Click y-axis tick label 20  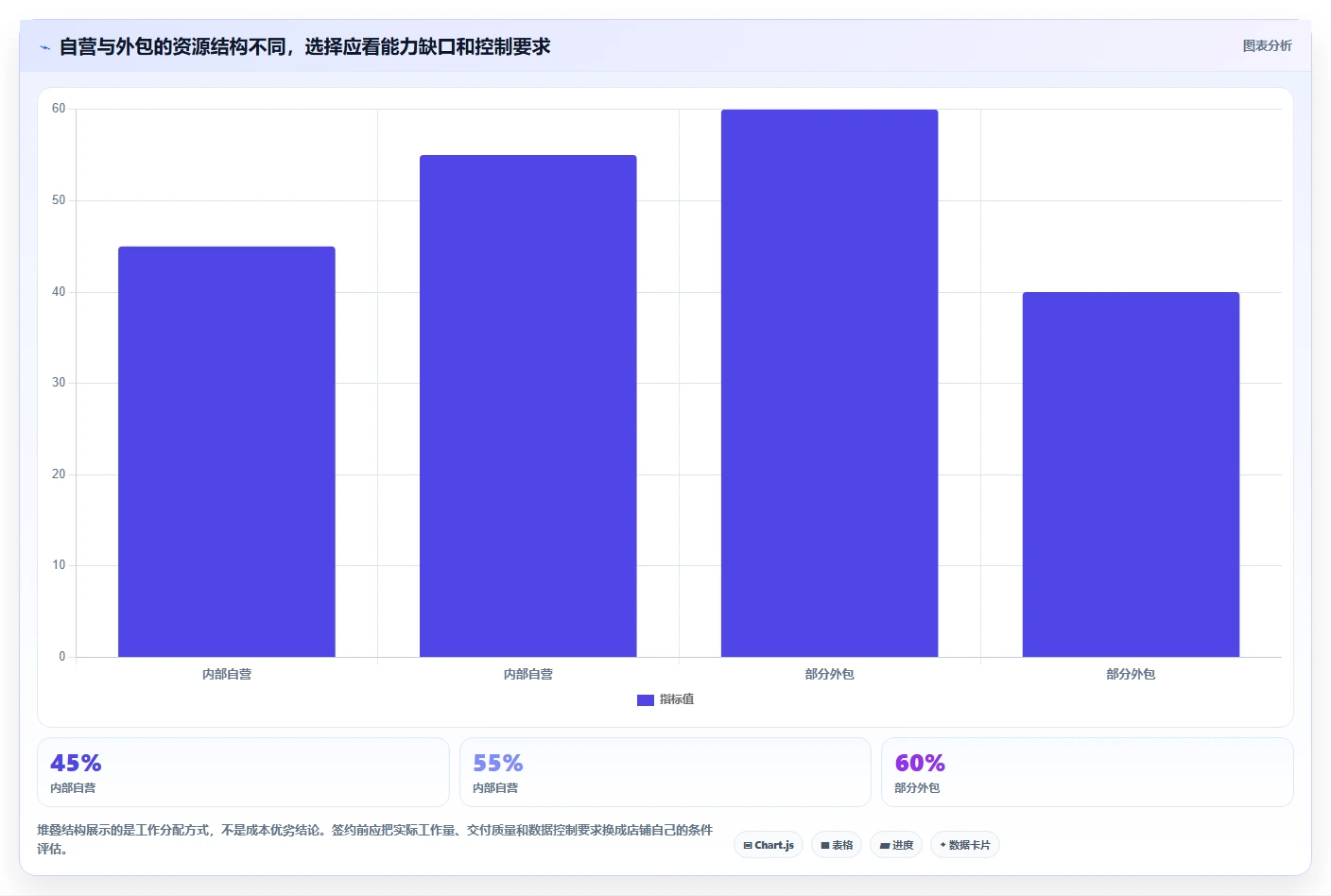click(59, 474)
